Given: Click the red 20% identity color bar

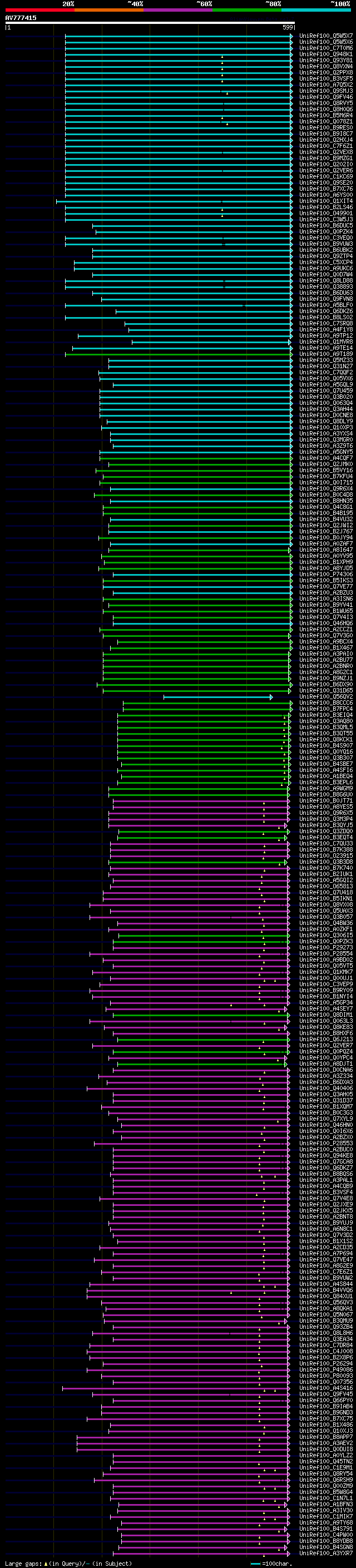Looking at the screenshot, I should [39, 11].
